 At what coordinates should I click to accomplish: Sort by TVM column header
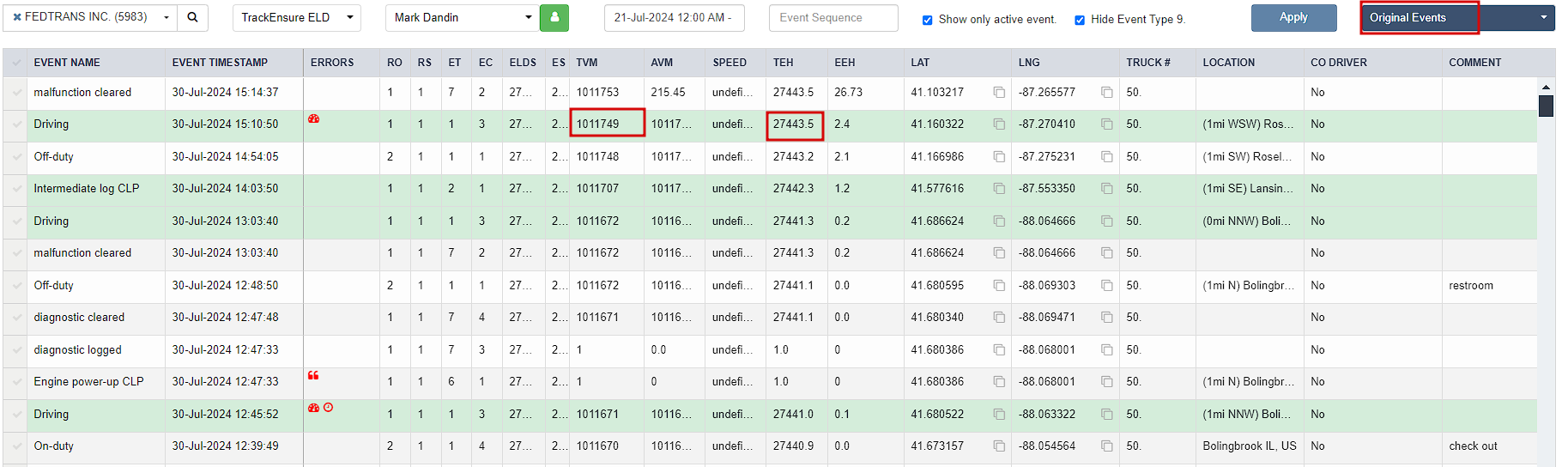pos(587,63)
